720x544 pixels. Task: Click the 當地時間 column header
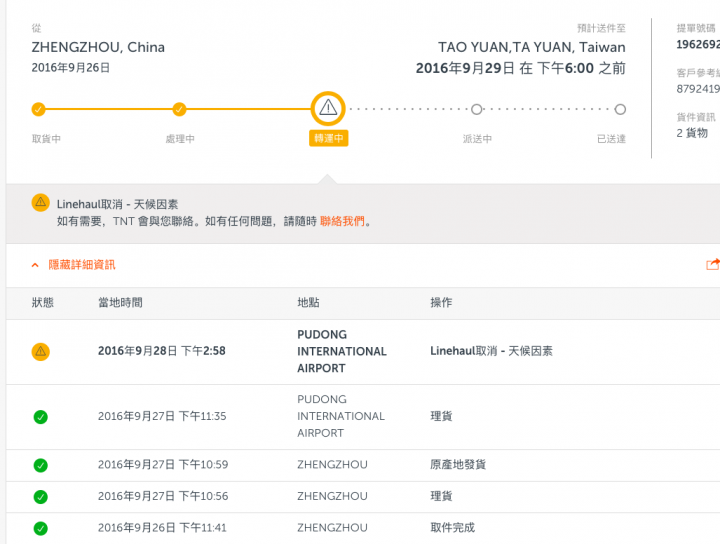pyautogui.click(x=120, y=303)
